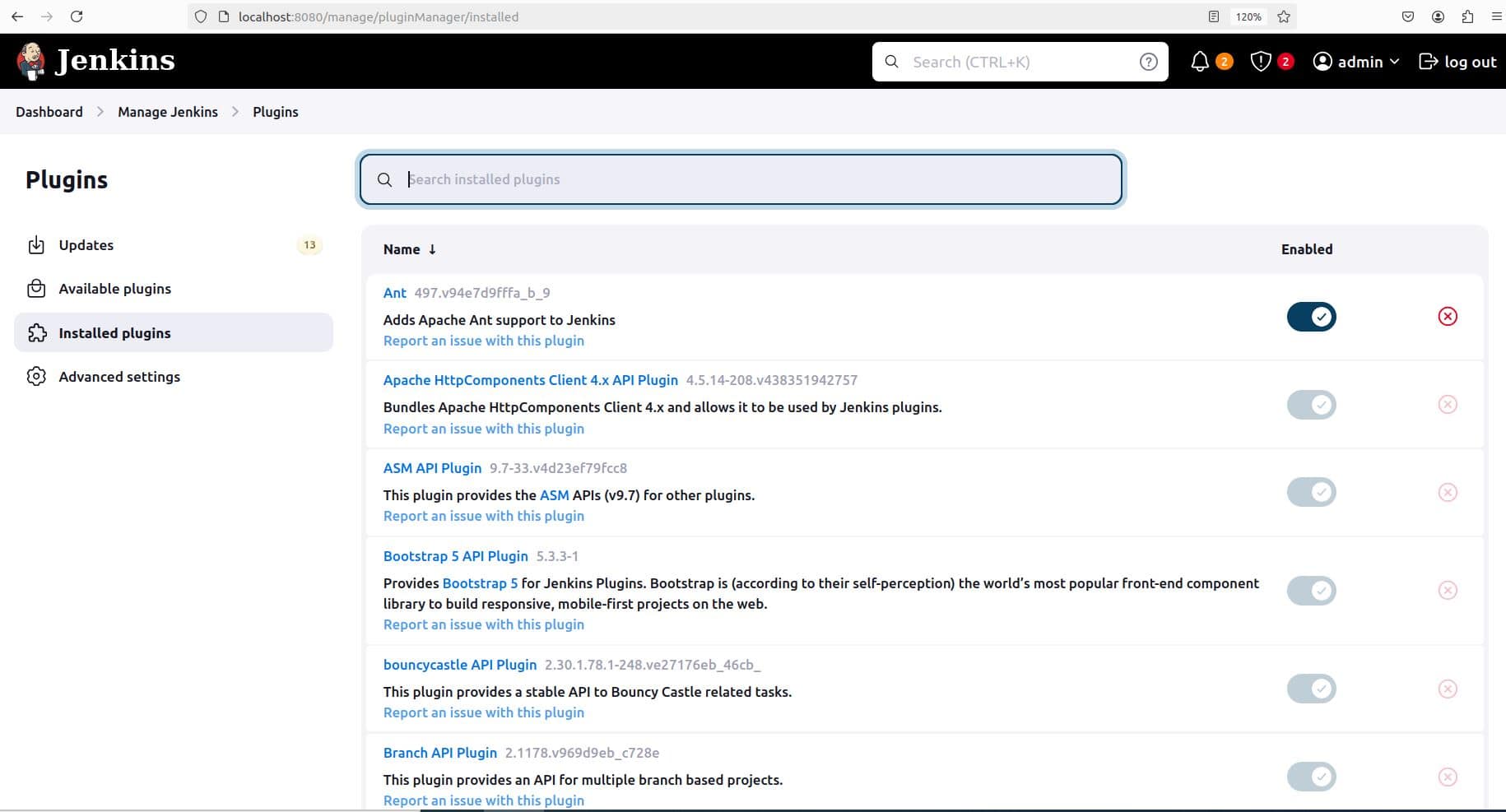1506x812 pixels.
Task: Click the magnifier icon in plugin search box
Action: [384, 179]
